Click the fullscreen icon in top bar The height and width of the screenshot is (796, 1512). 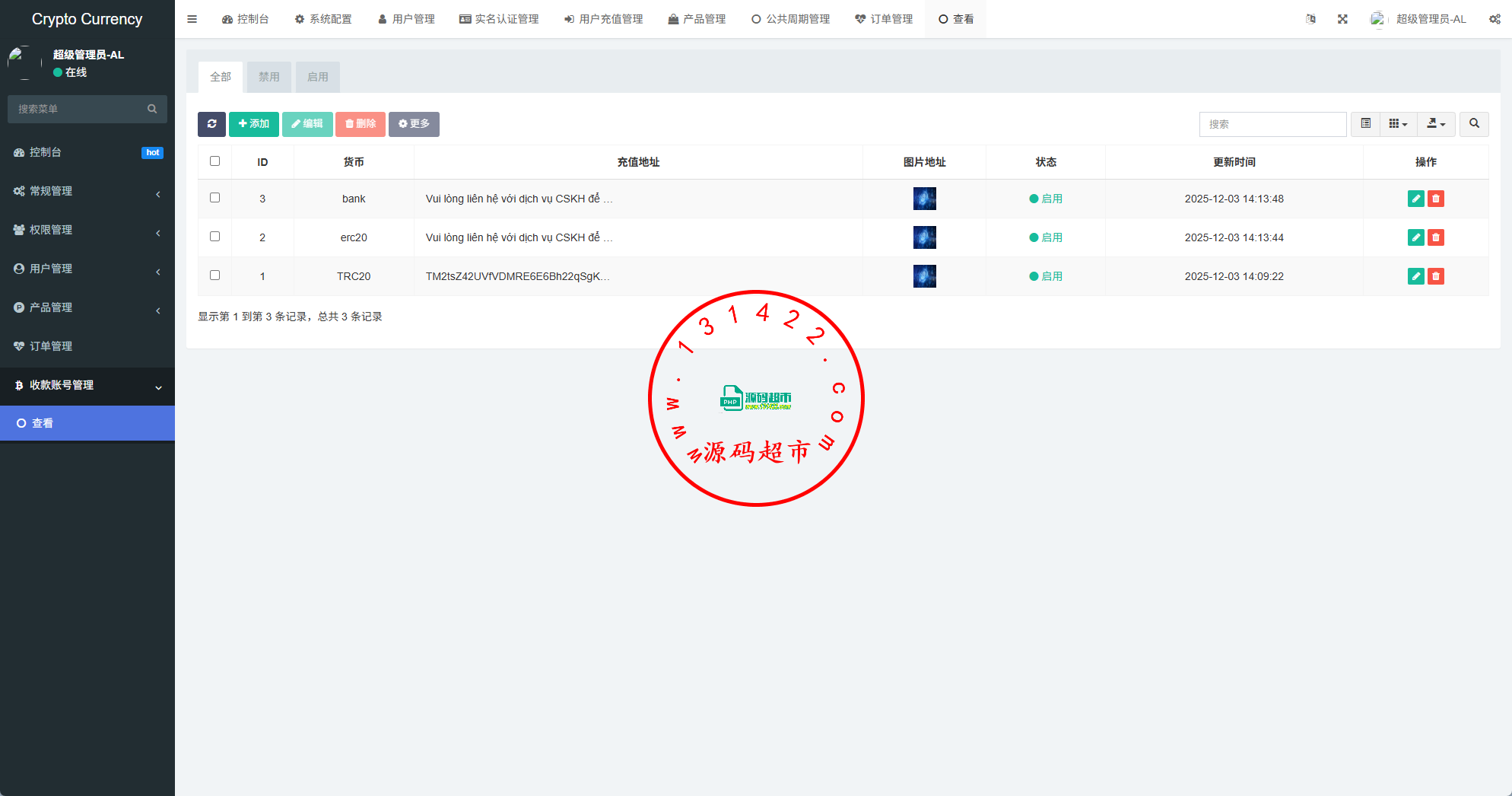click(x=1342, y=19)
